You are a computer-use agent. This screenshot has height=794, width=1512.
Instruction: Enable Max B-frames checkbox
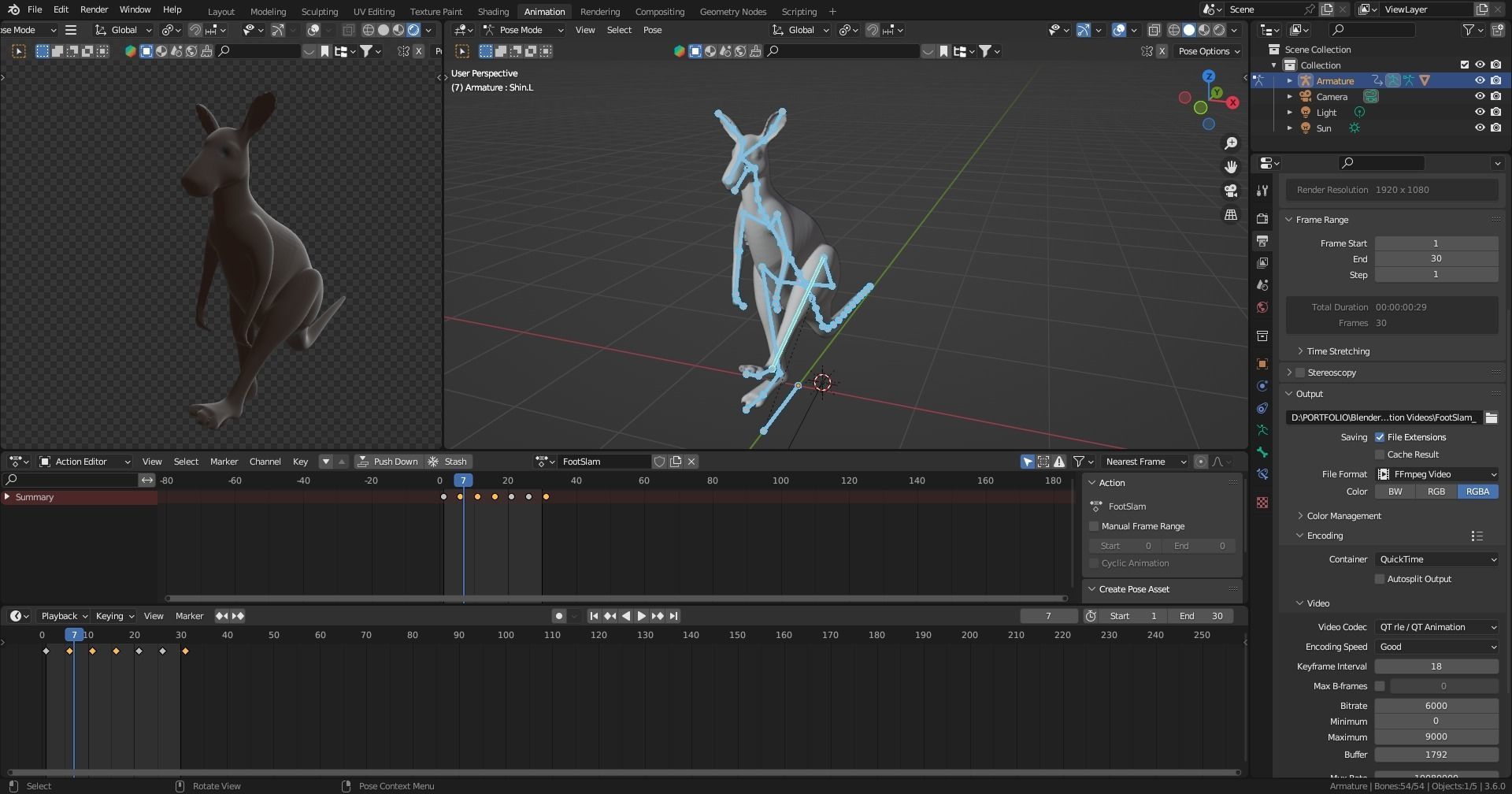1380,686
